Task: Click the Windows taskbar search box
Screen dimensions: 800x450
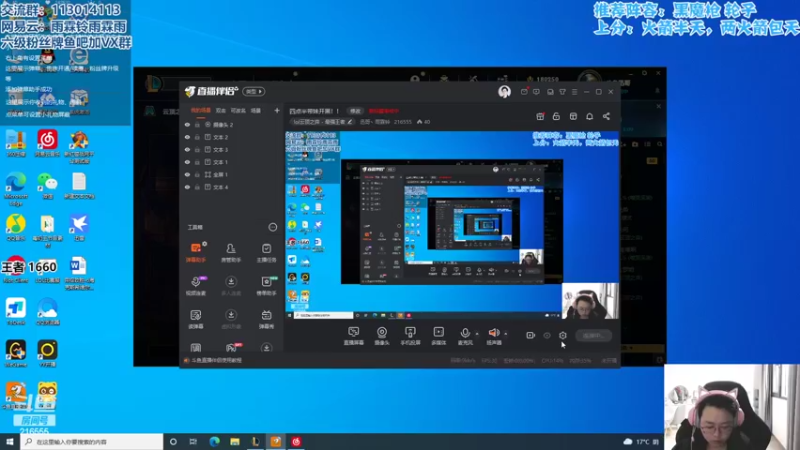Action: [92, 442]
